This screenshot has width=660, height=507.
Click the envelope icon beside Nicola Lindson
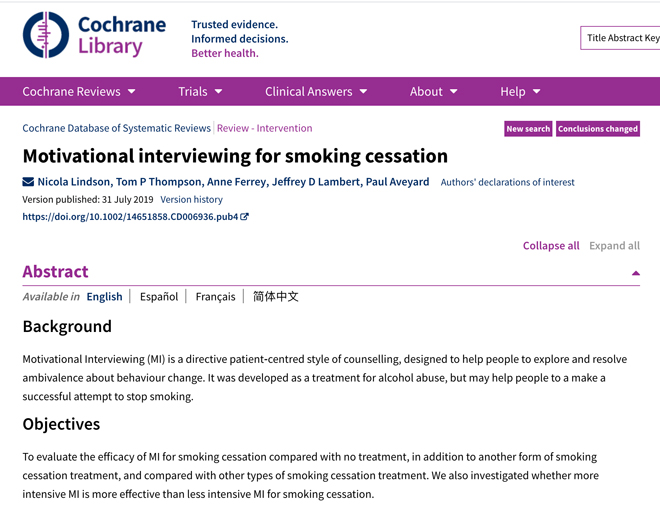point(28,182)
